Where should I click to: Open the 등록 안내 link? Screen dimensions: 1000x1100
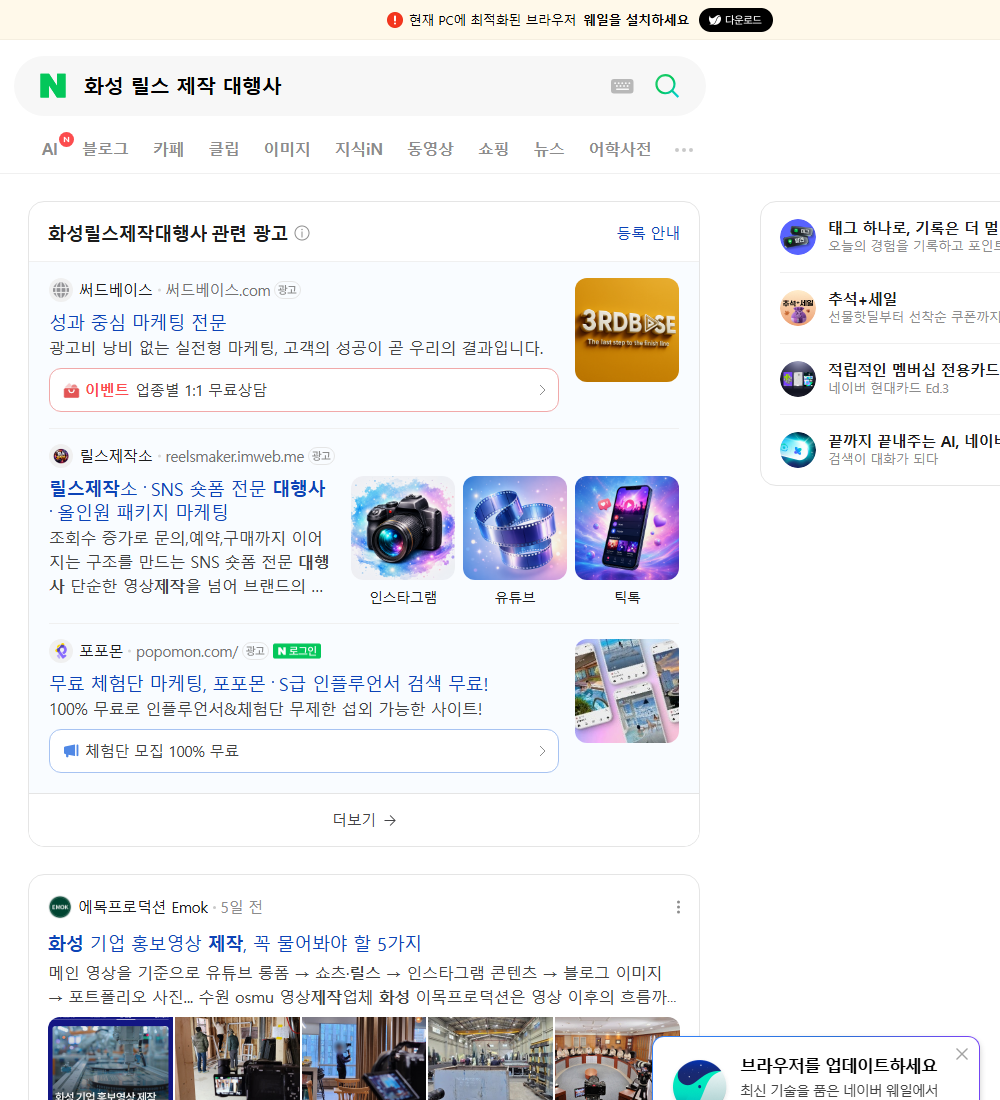pyautogui.click(x=648, y=233)
